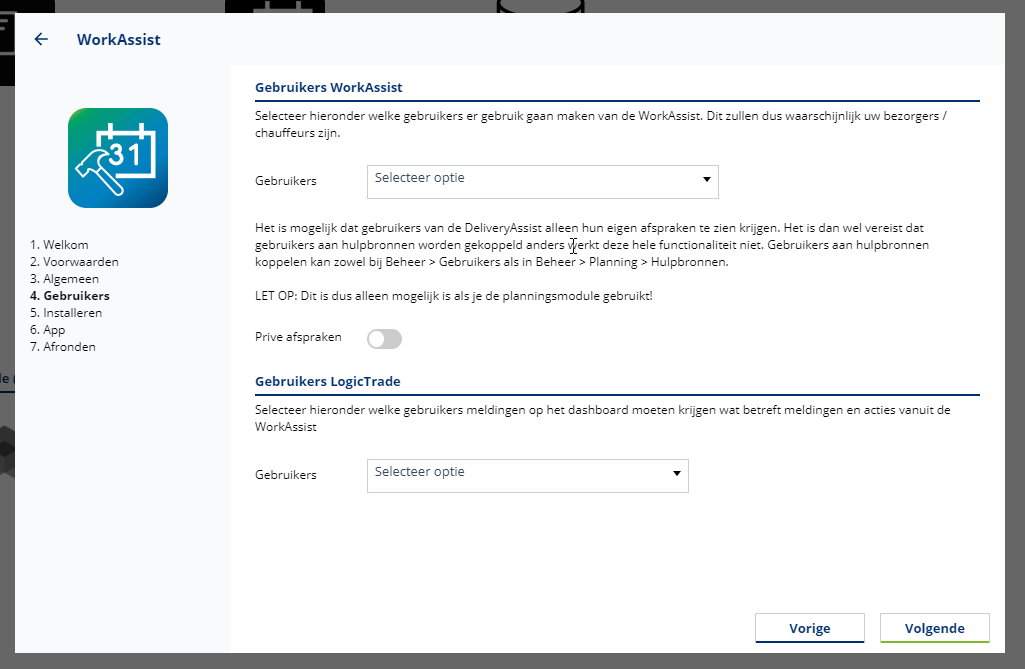Screen dimensions: 1025x669
Task: Open the Gebruikers LogicTrade dropdown
Action: click(x=528, y=475)
